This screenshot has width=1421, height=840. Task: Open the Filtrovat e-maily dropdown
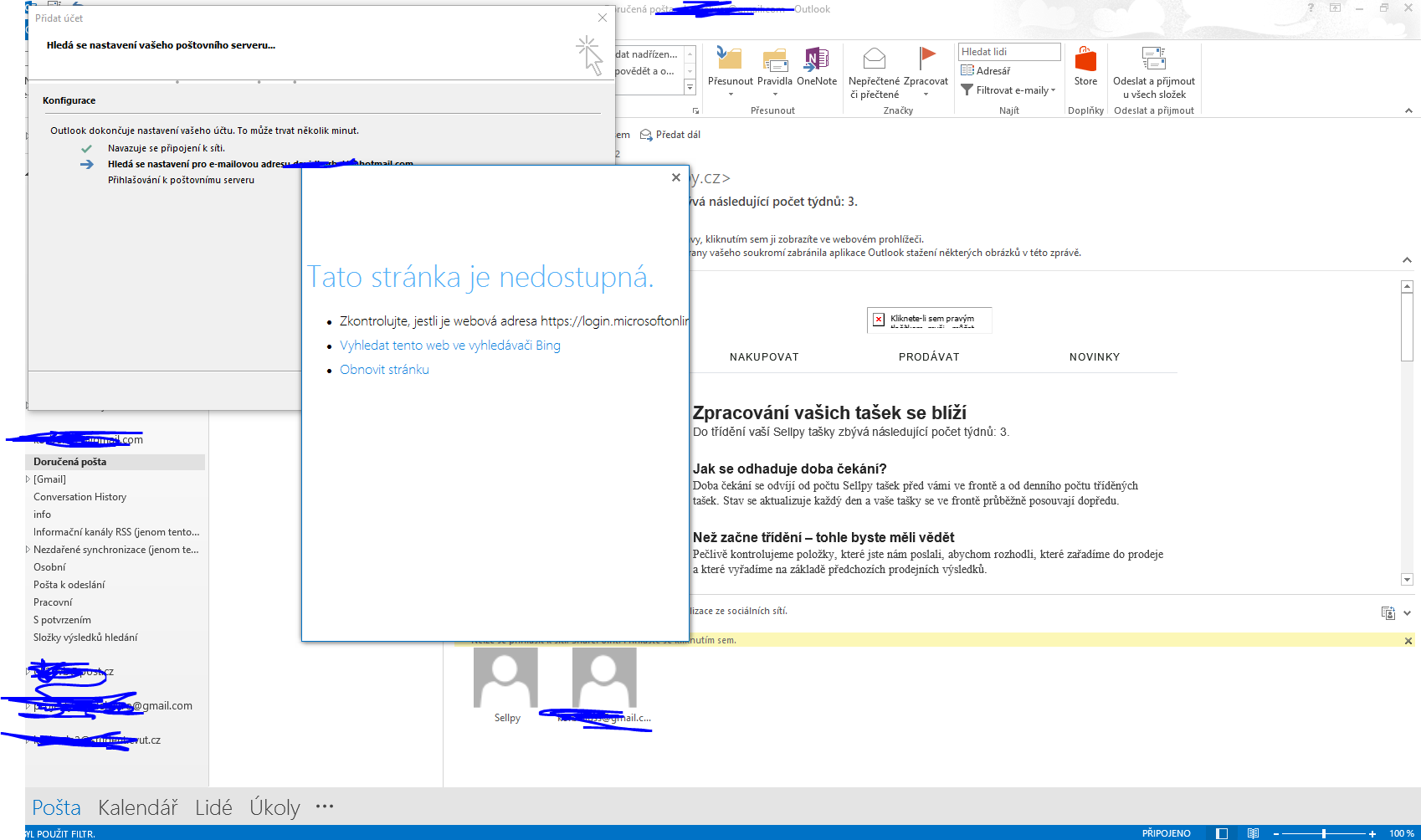click(1008, 90)
